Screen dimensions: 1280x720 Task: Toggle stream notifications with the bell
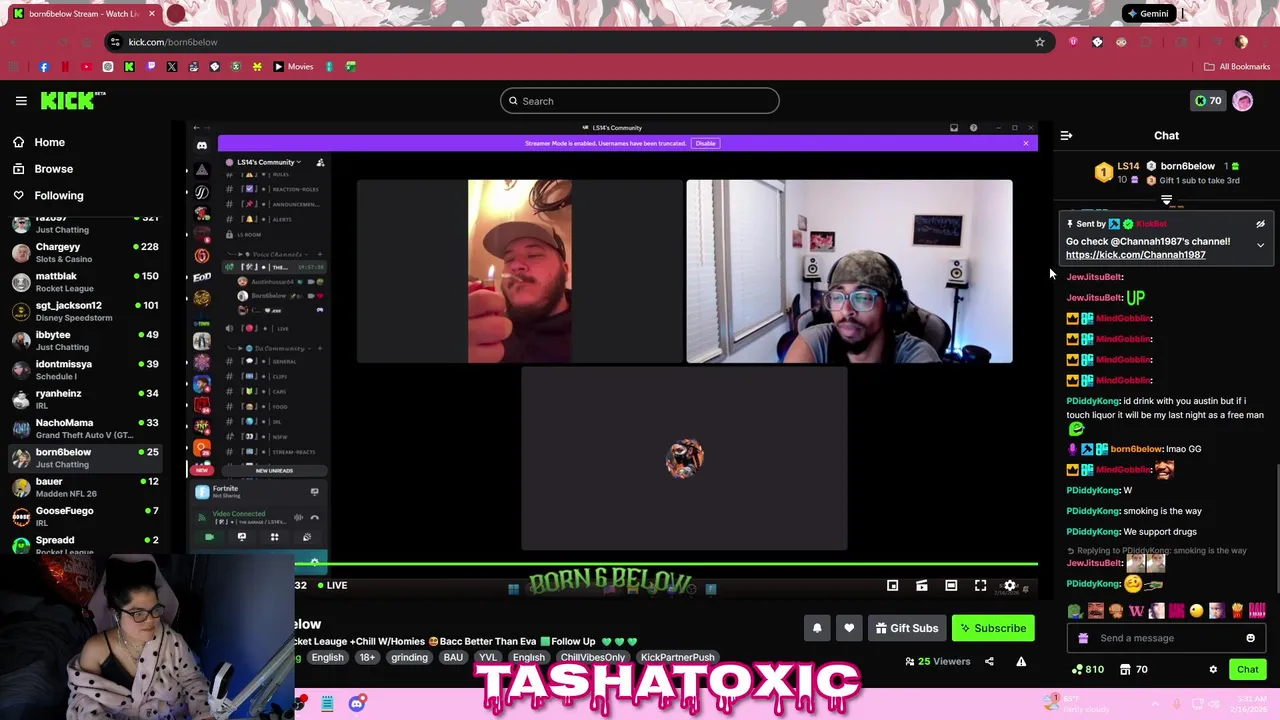click(x=817, y=628)
